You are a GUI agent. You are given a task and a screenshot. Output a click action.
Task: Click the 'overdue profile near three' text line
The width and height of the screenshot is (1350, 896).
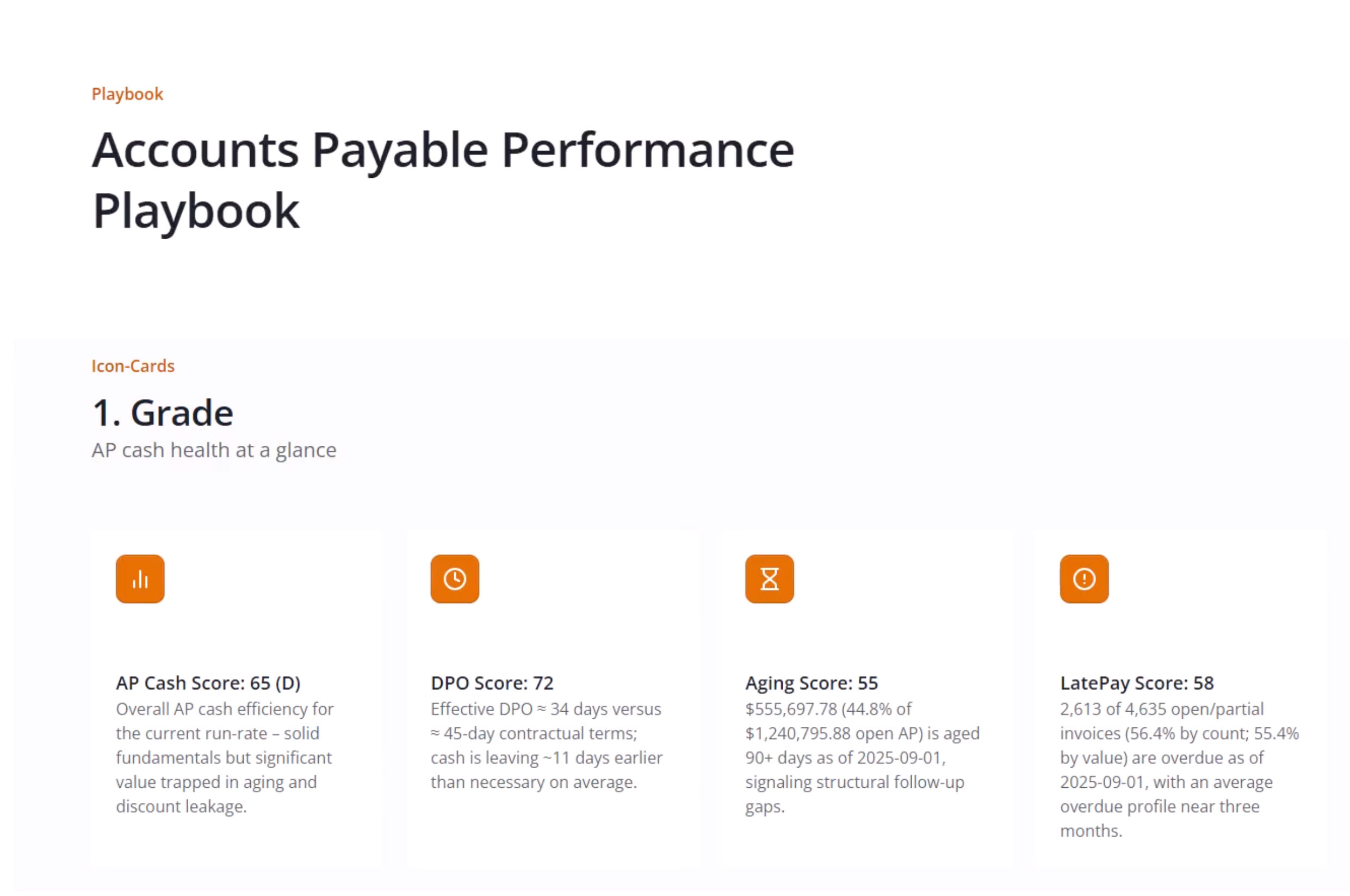tap(1159, 806)
